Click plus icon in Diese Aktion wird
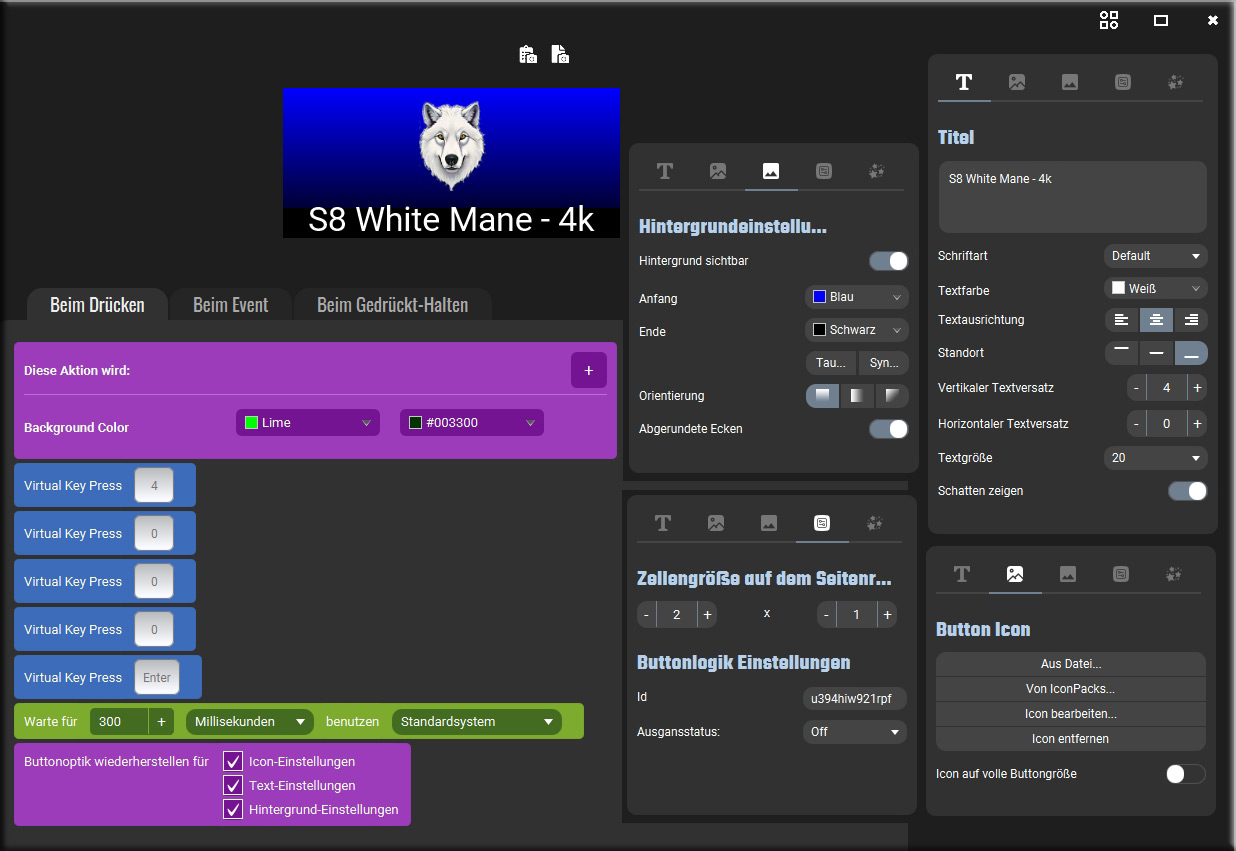 [x=588, y=370]
